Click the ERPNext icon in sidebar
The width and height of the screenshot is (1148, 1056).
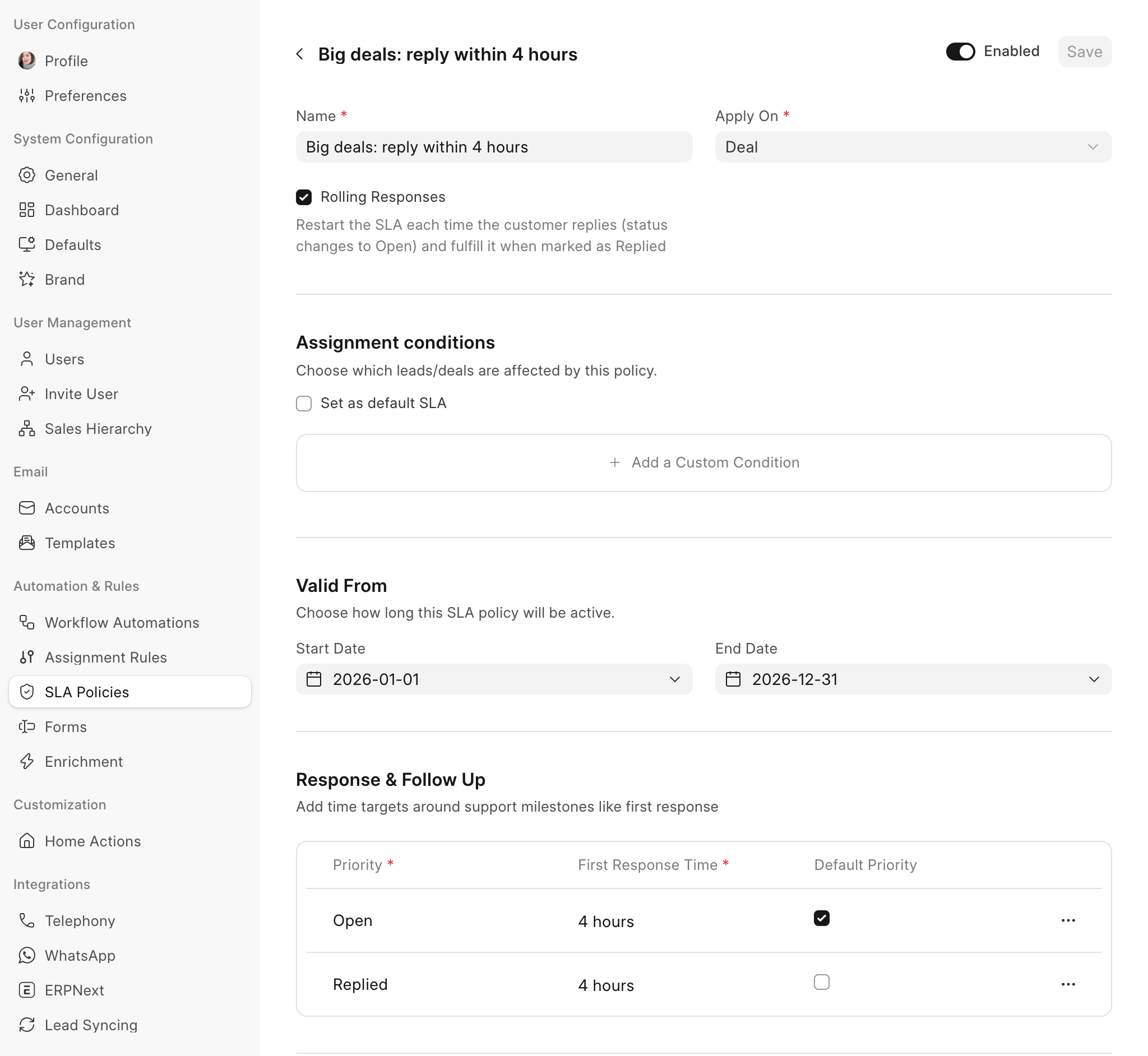[27, 990]
